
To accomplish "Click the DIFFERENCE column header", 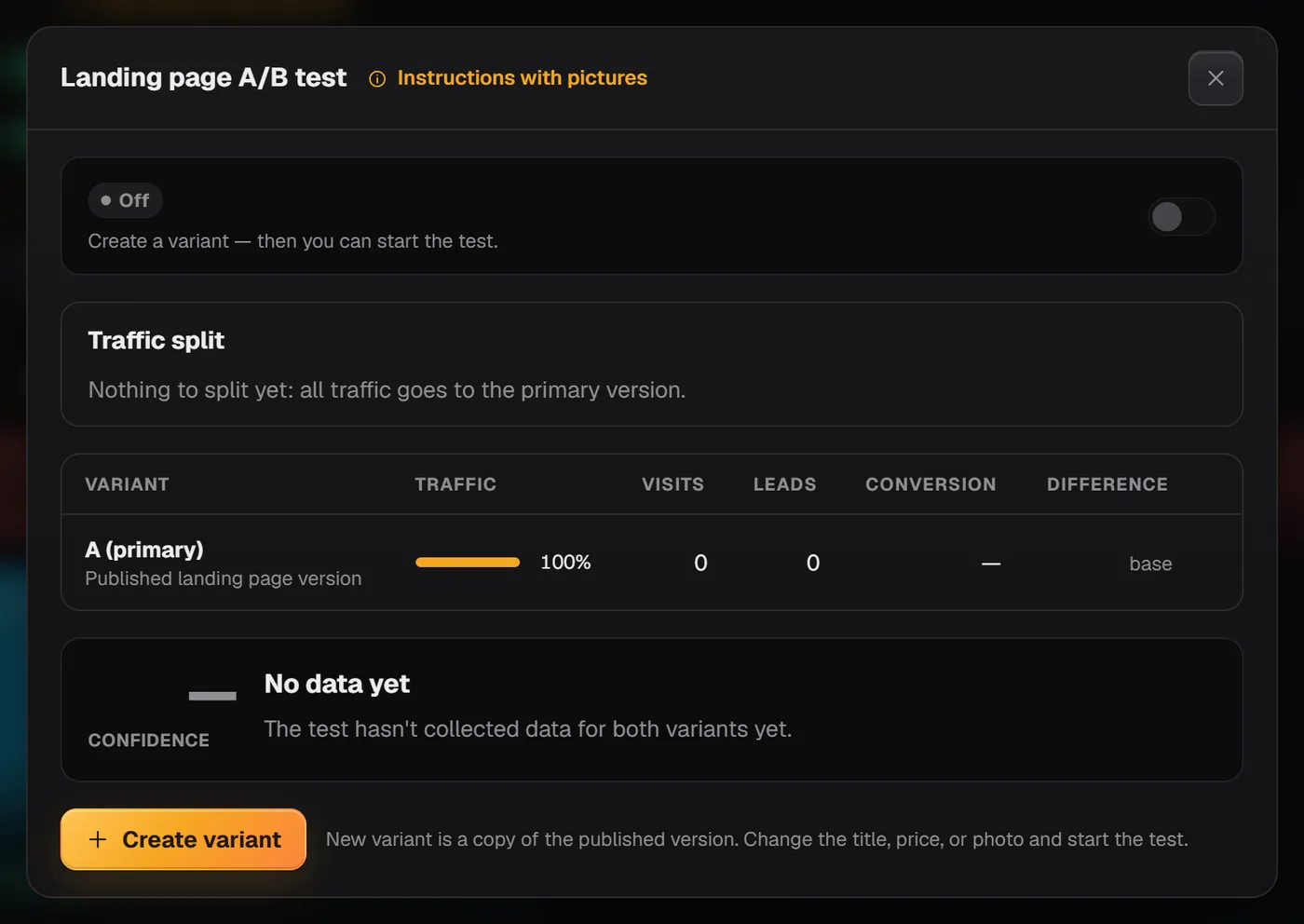I will tap(1107, 484).
